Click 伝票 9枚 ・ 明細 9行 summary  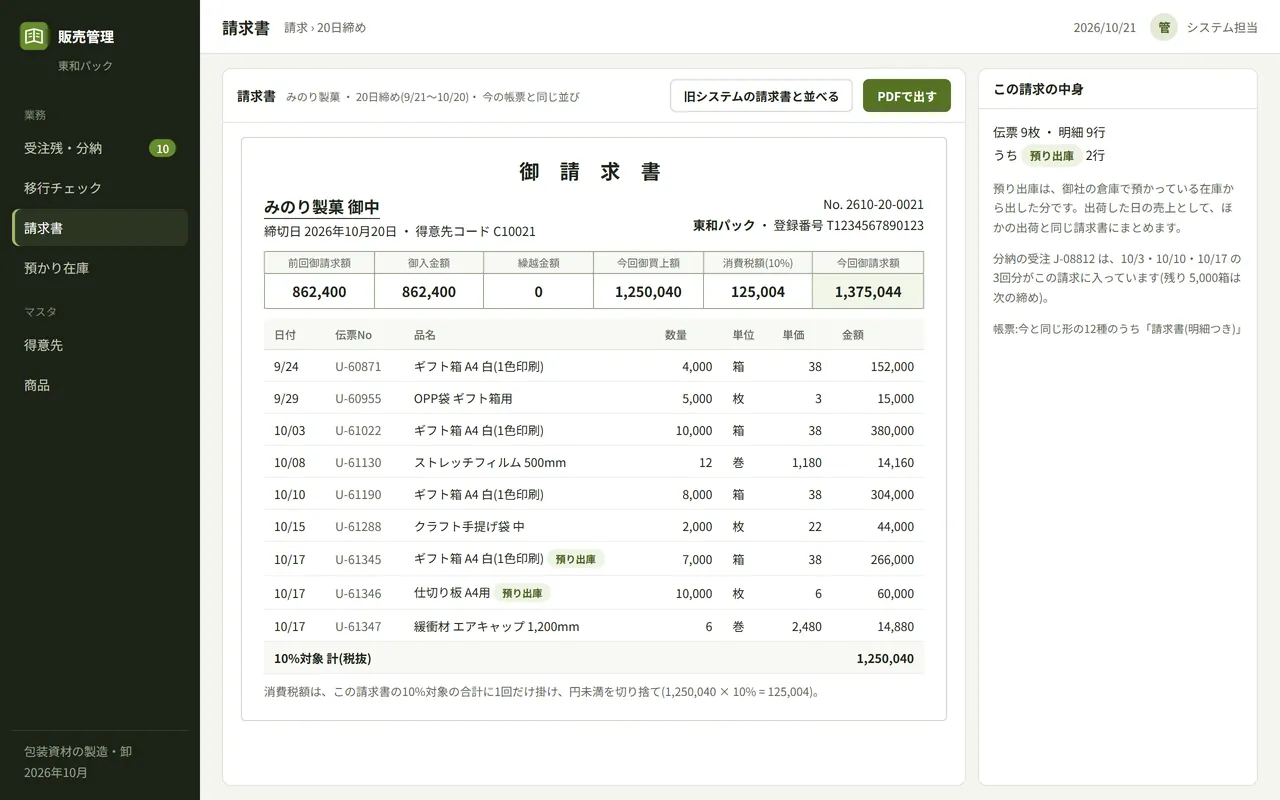(1049, 132)
